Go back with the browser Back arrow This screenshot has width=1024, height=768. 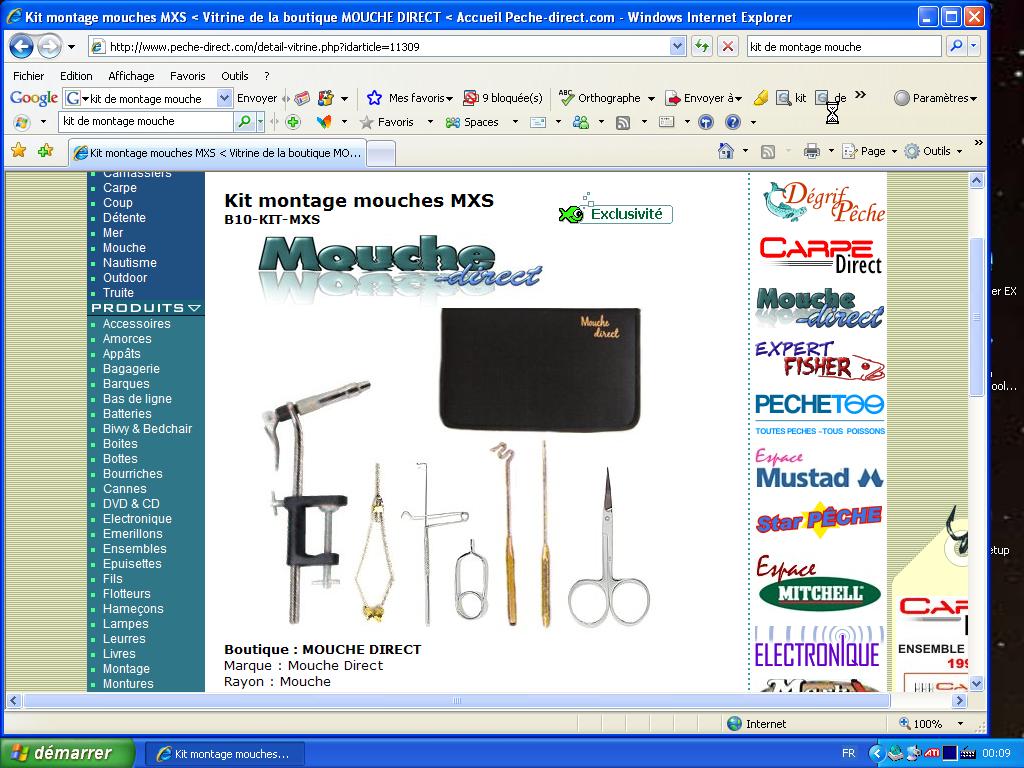click(x=22, y=46)
